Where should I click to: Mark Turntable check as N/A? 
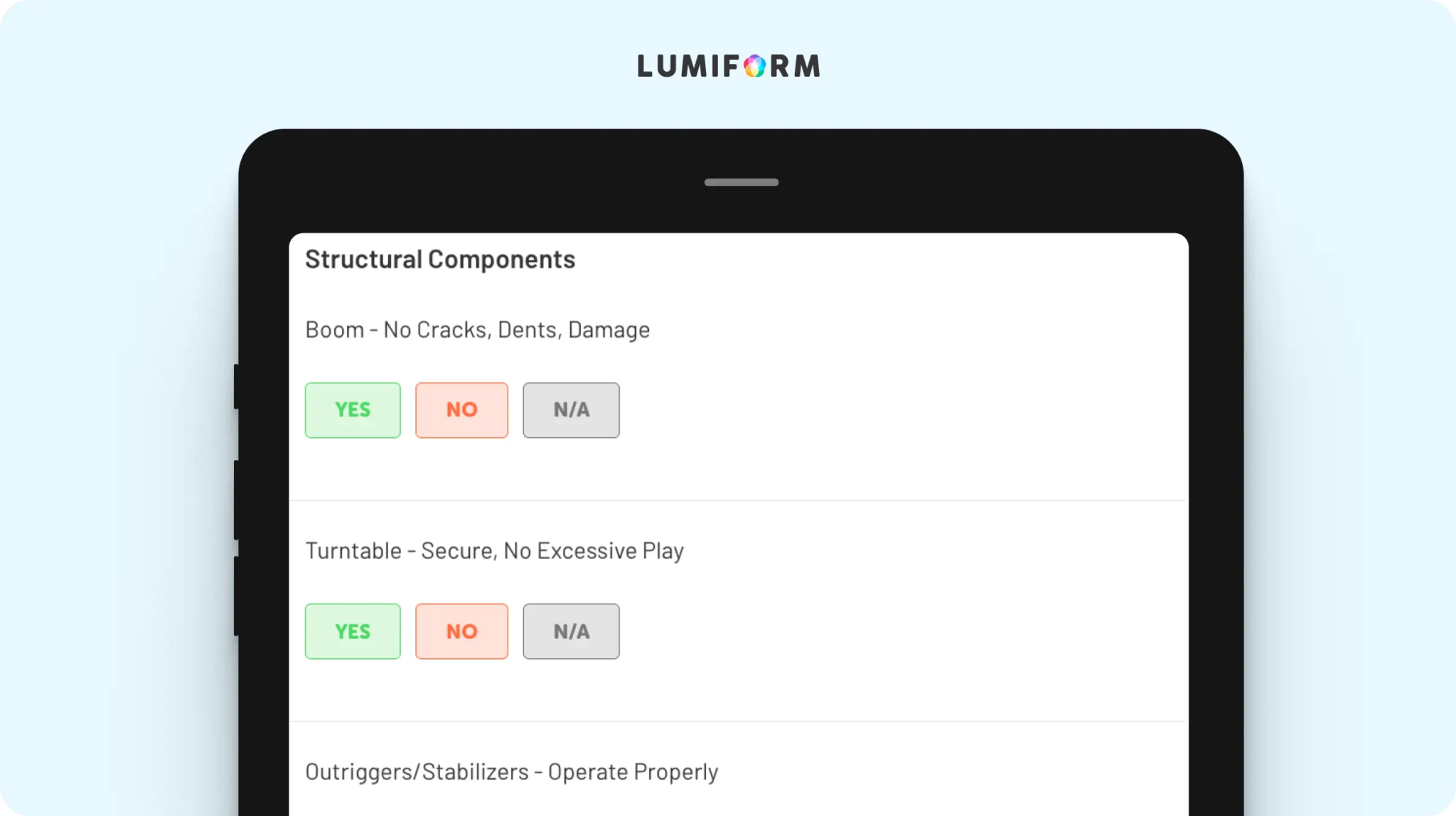point(571,631)
